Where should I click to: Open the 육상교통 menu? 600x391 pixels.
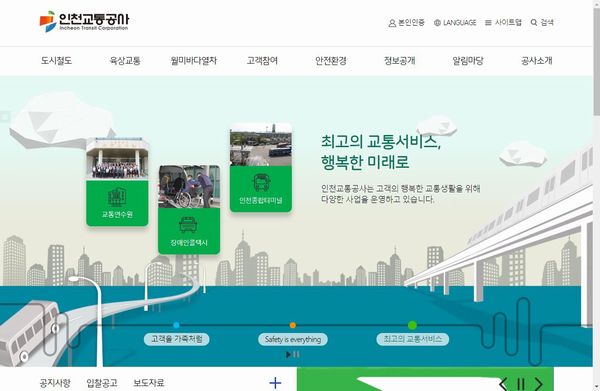click(x=125, y=60)
